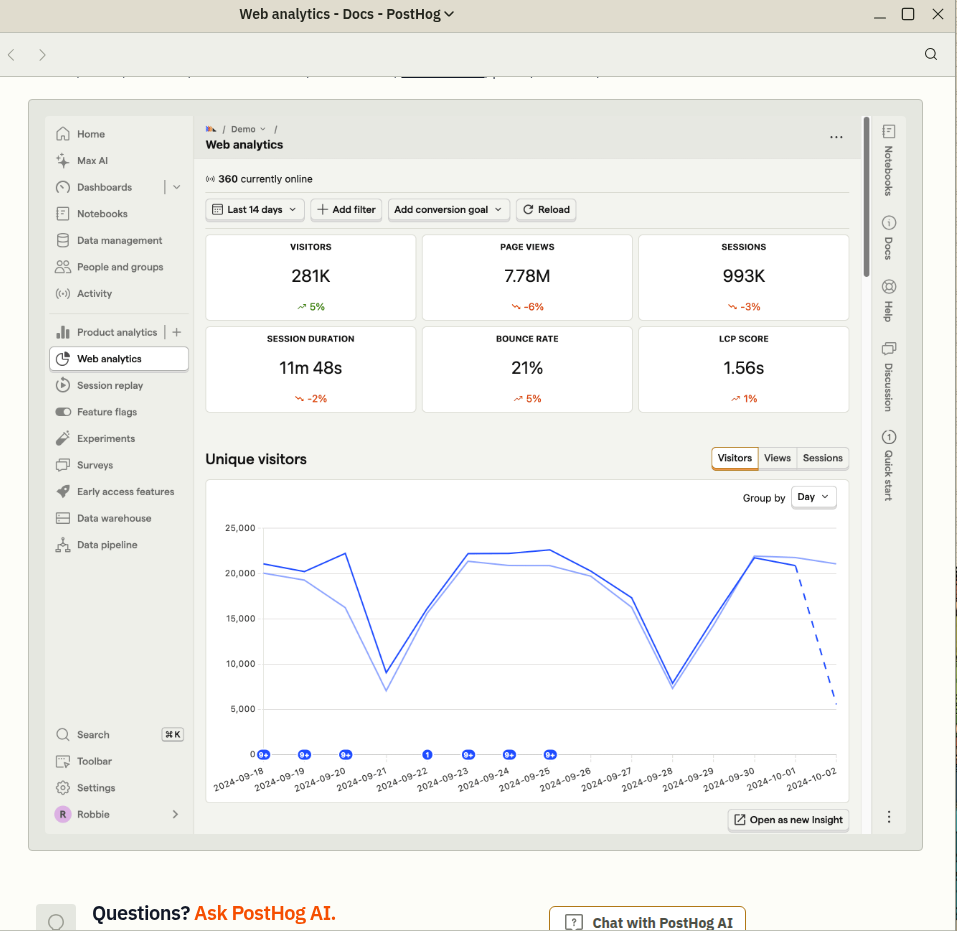Open Feature flags in sidebar
Viewport: 957px width, 931px height.
pyautogui.click(x=106, y=412)
